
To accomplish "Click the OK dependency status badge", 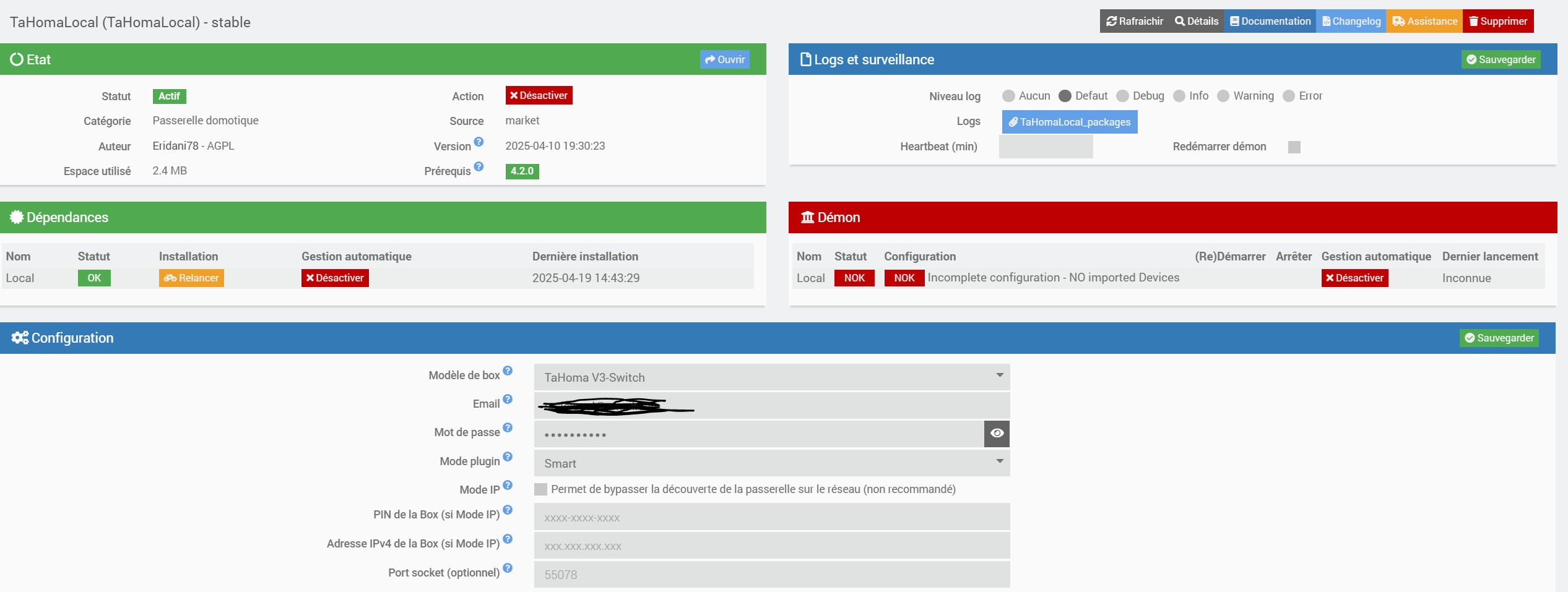I will tap(94, 278).
